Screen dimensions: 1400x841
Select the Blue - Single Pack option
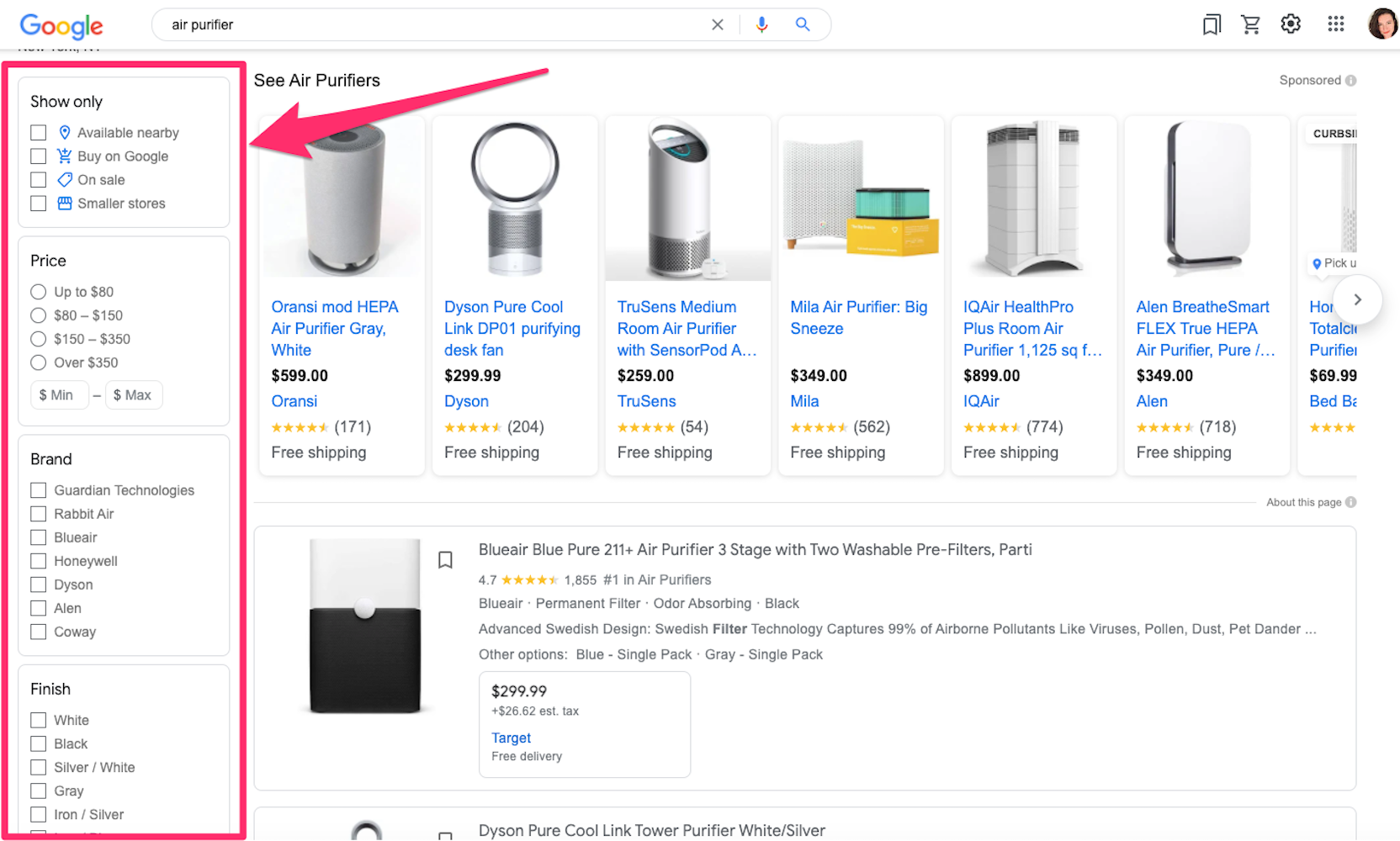click(x=634, y=654)
